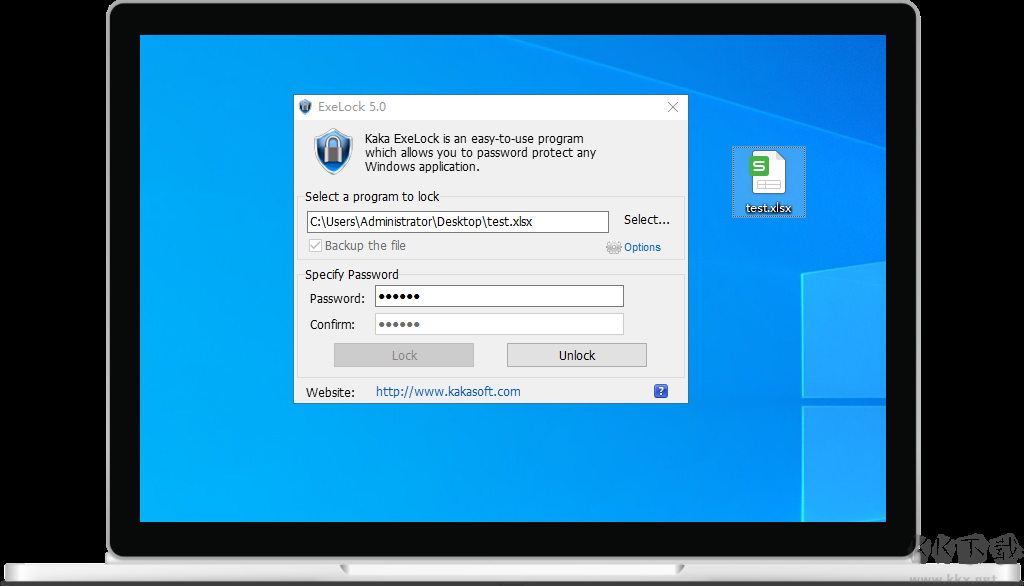Click the ExeLock 5.0 title bar text

(x=352, y=107)
